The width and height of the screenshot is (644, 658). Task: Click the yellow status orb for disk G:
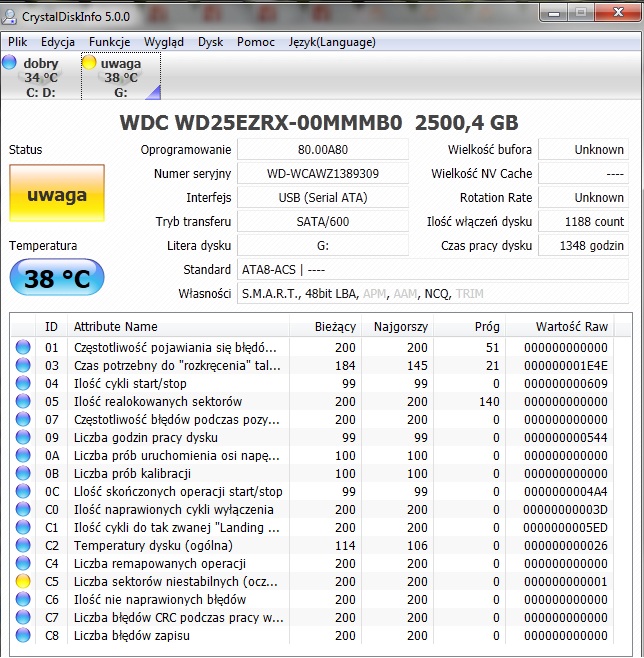(89, 62)
